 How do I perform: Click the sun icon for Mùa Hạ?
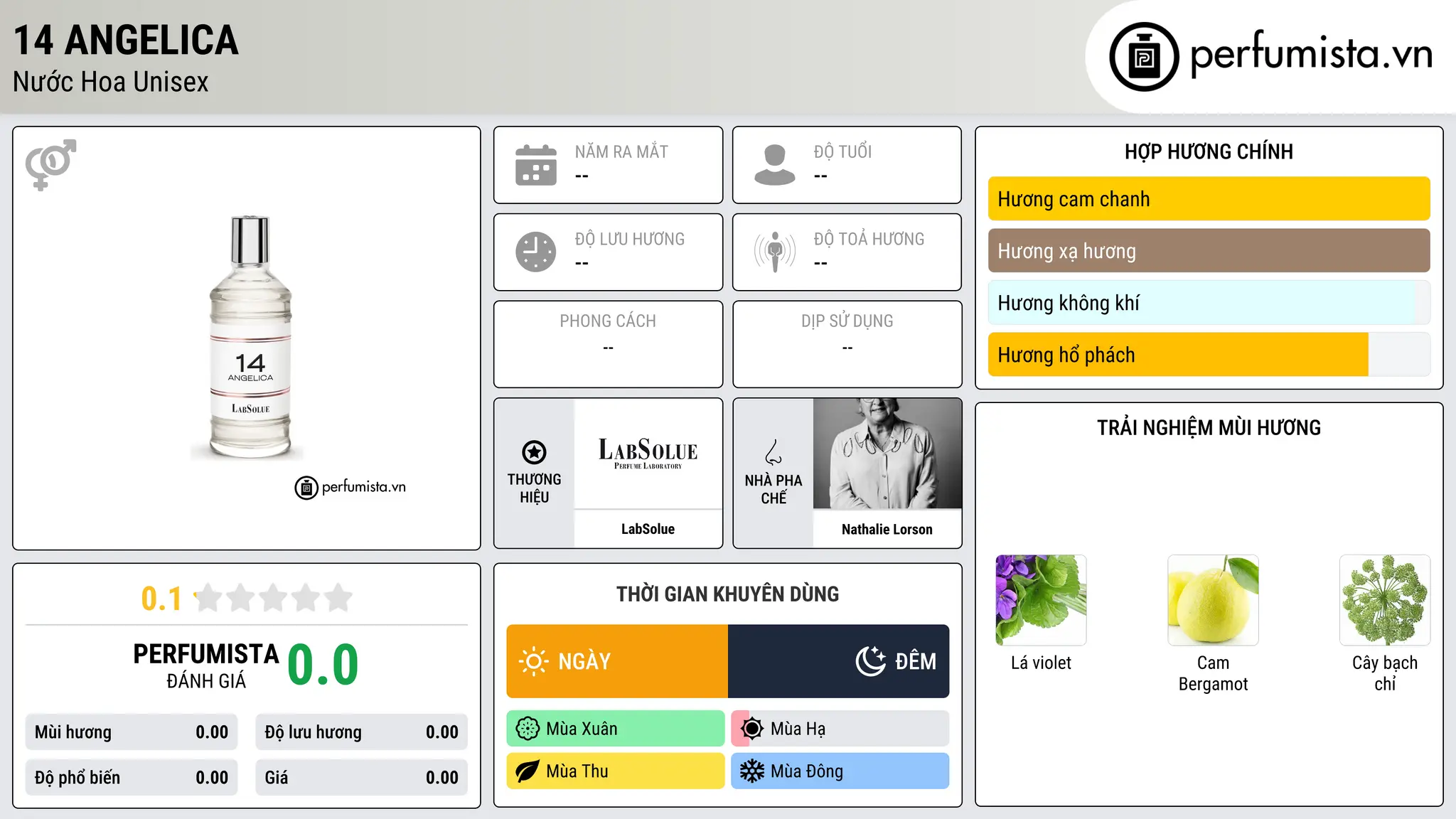tap(752, 729)
